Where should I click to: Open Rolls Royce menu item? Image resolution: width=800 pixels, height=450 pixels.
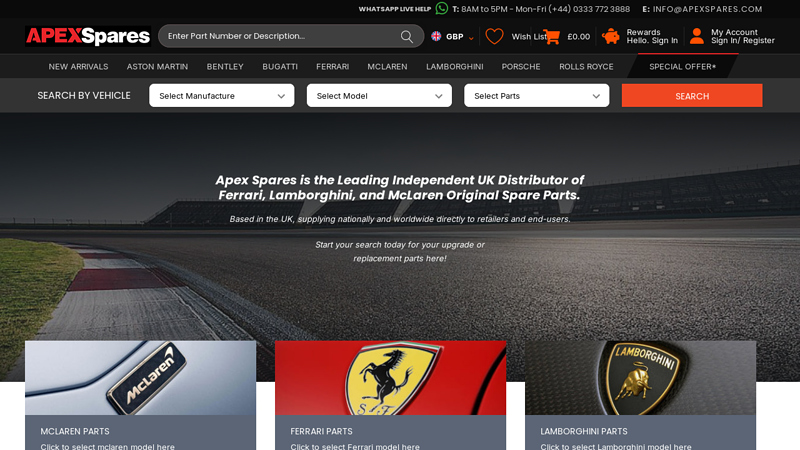586,66
